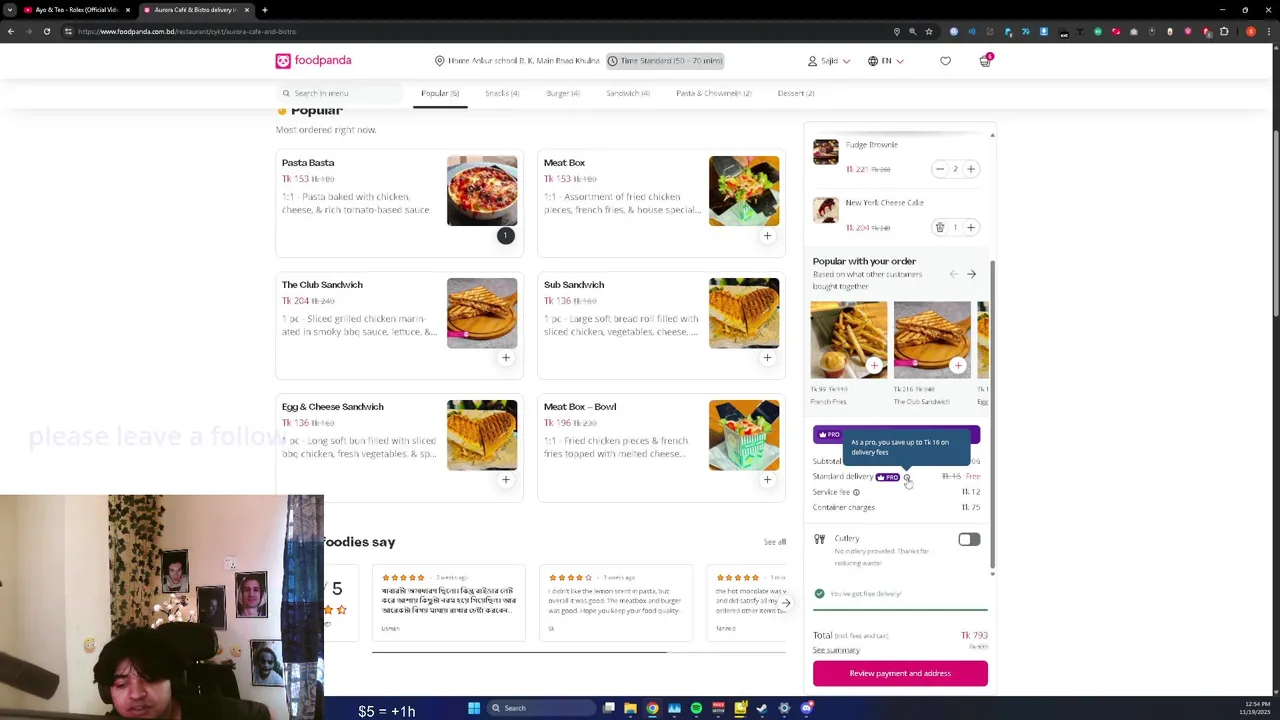
Task: Click the free delivery progress bar
Action: click(x=900, y=609)
